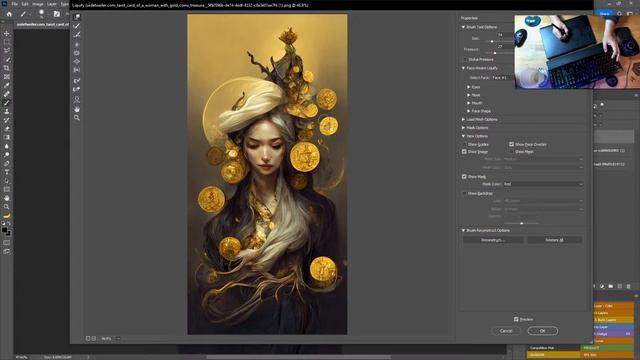Image resolution: width=640 pixels, height=360 pixels.
Task: Click the Brush Pressure slider handle
Action: (495, 53)
